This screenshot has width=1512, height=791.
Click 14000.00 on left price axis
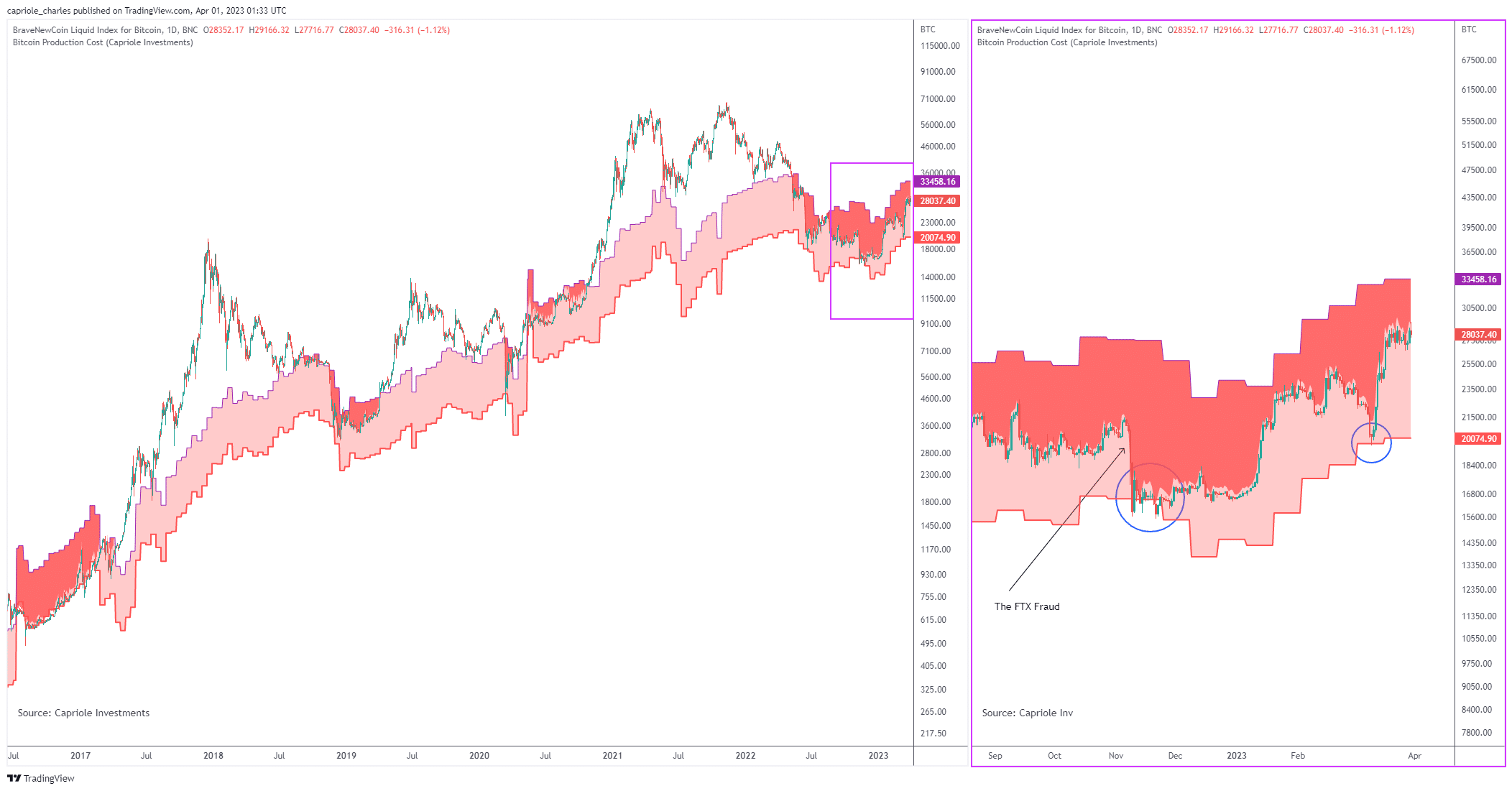(938, 277)
